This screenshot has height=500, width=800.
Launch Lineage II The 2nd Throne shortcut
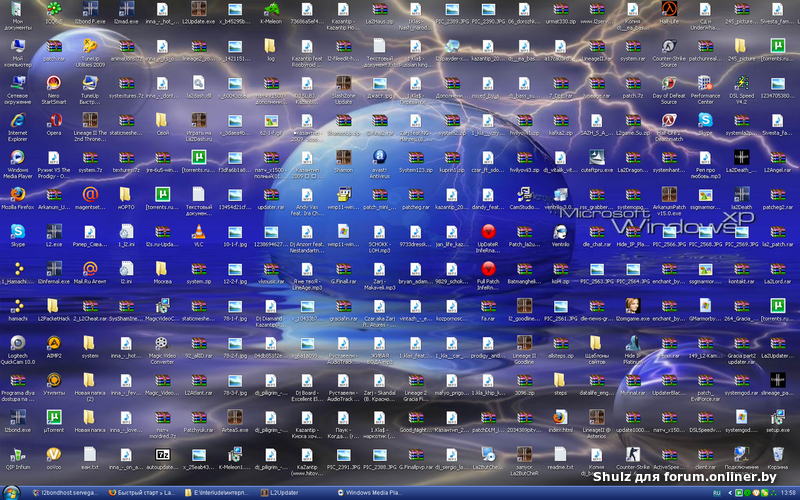90,120
